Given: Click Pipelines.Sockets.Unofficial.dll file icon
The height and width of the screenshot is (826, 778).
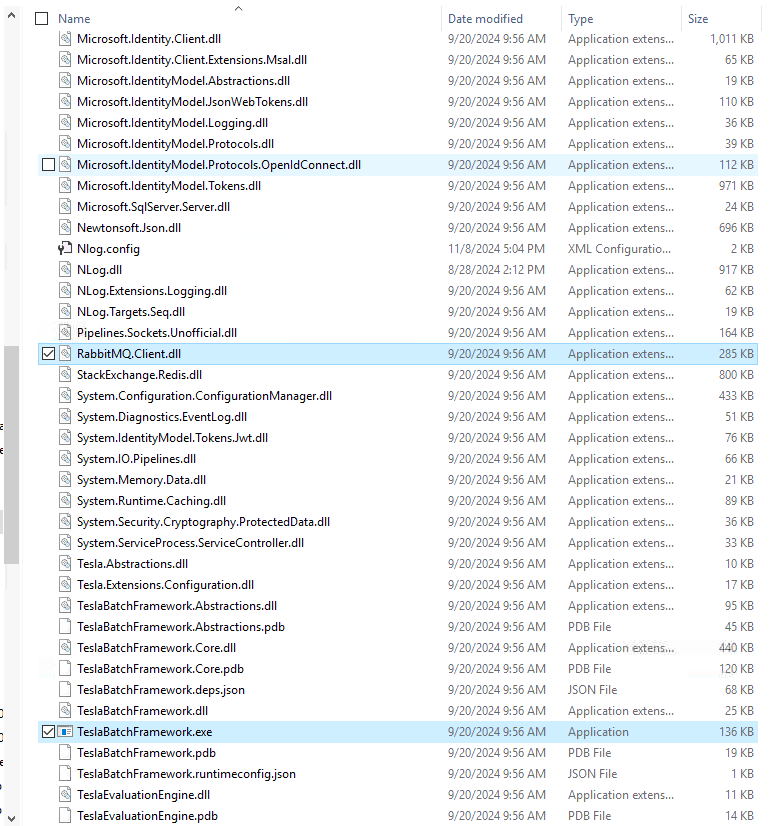Looking at the screenshot, I should click(65, 333).
